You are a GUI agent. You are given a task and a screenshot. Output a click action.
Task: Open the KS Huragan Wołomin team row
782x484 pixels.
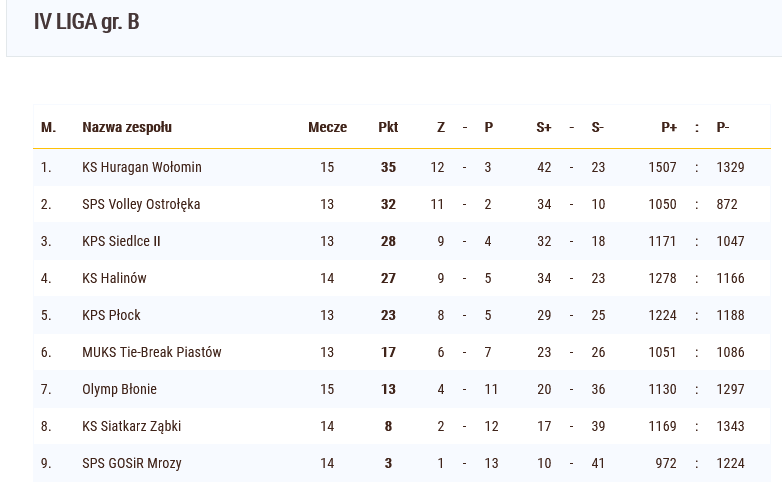click(x=402, y=167)
